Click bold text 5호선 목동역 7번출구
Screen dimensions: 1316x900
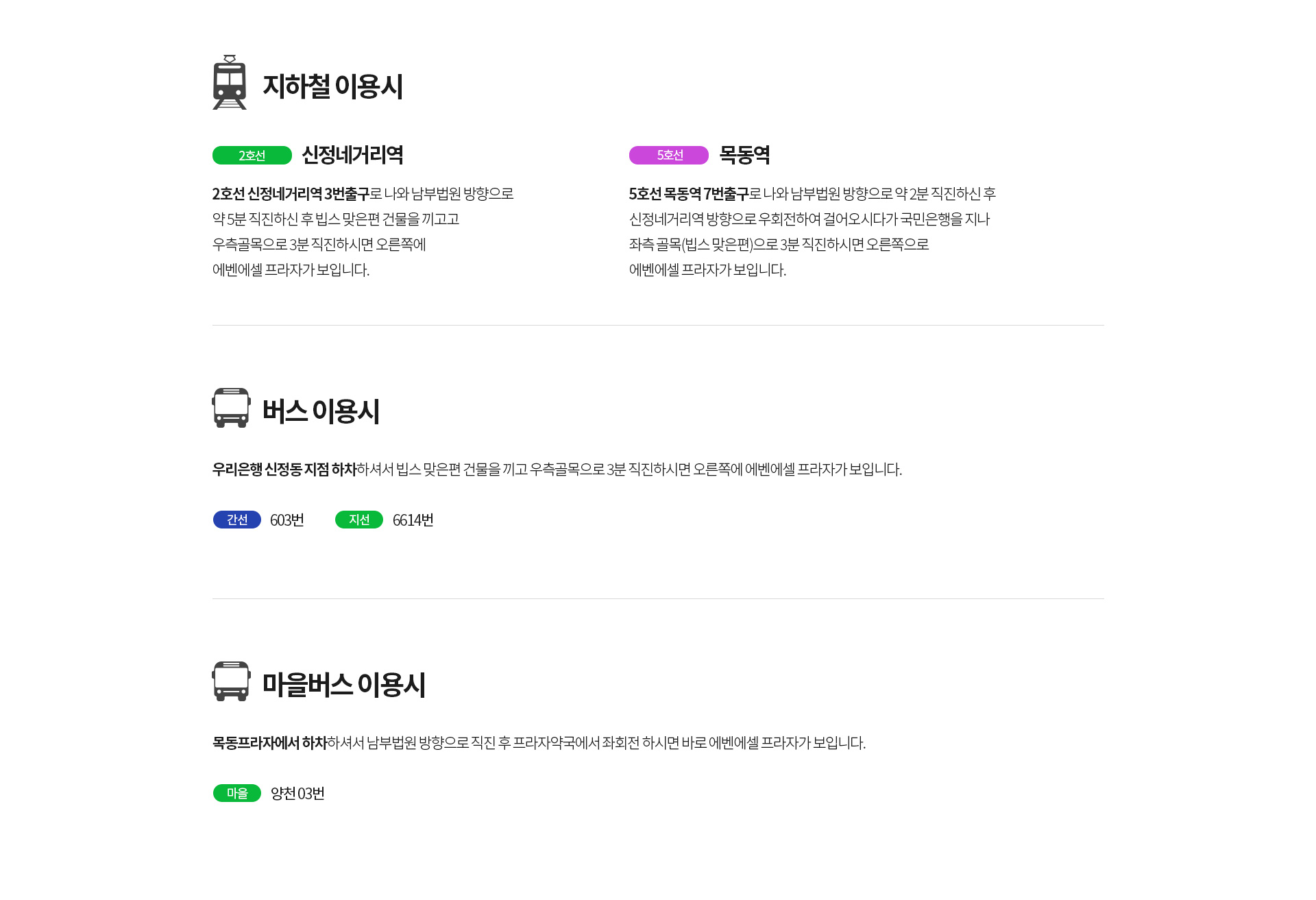689,194
